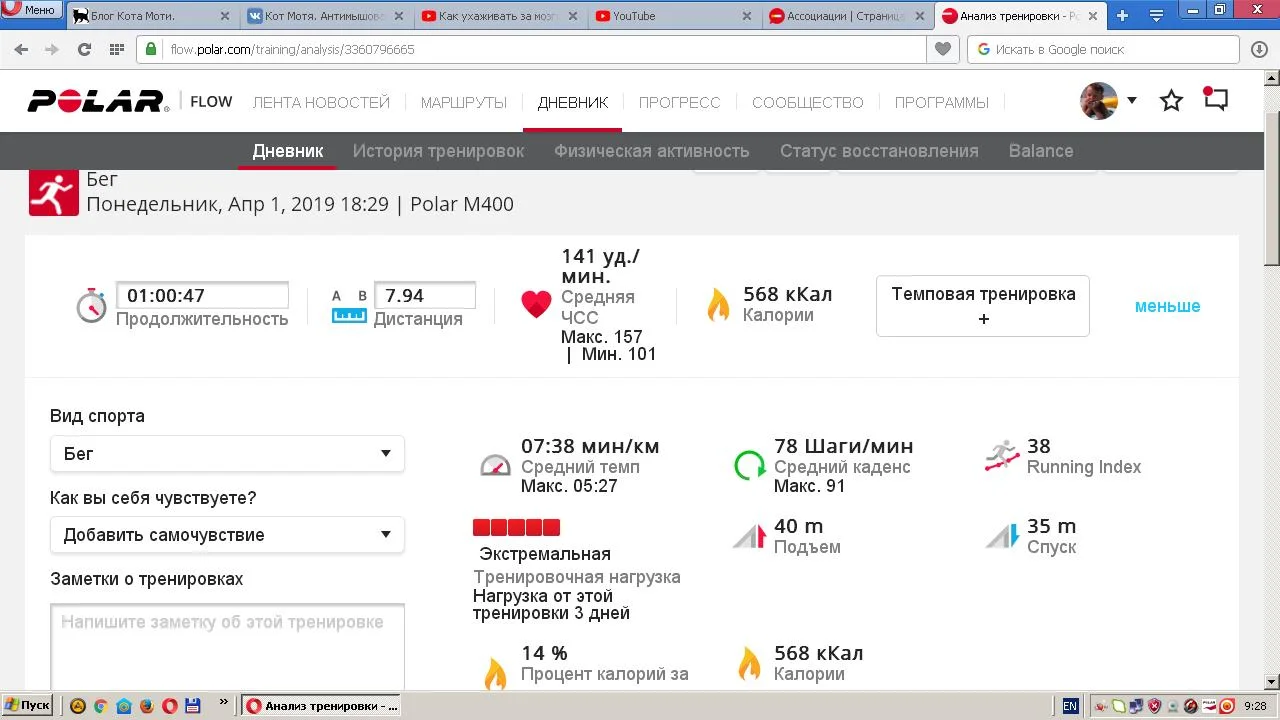
Task: Click the cadence green circle icon
Action: [x=749, y=465]
